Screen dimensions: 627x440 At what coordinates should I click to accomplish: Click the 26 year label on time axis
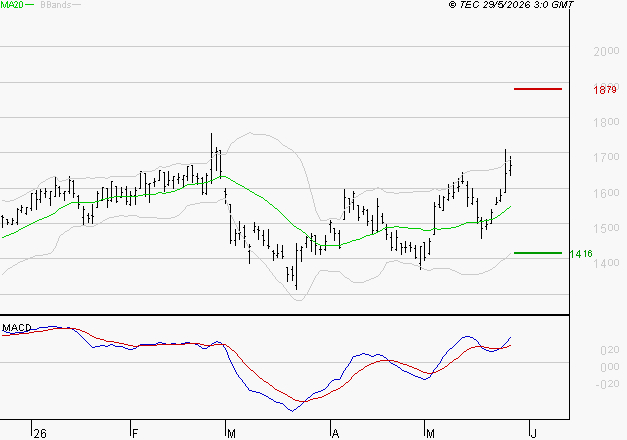coord(40,434)
